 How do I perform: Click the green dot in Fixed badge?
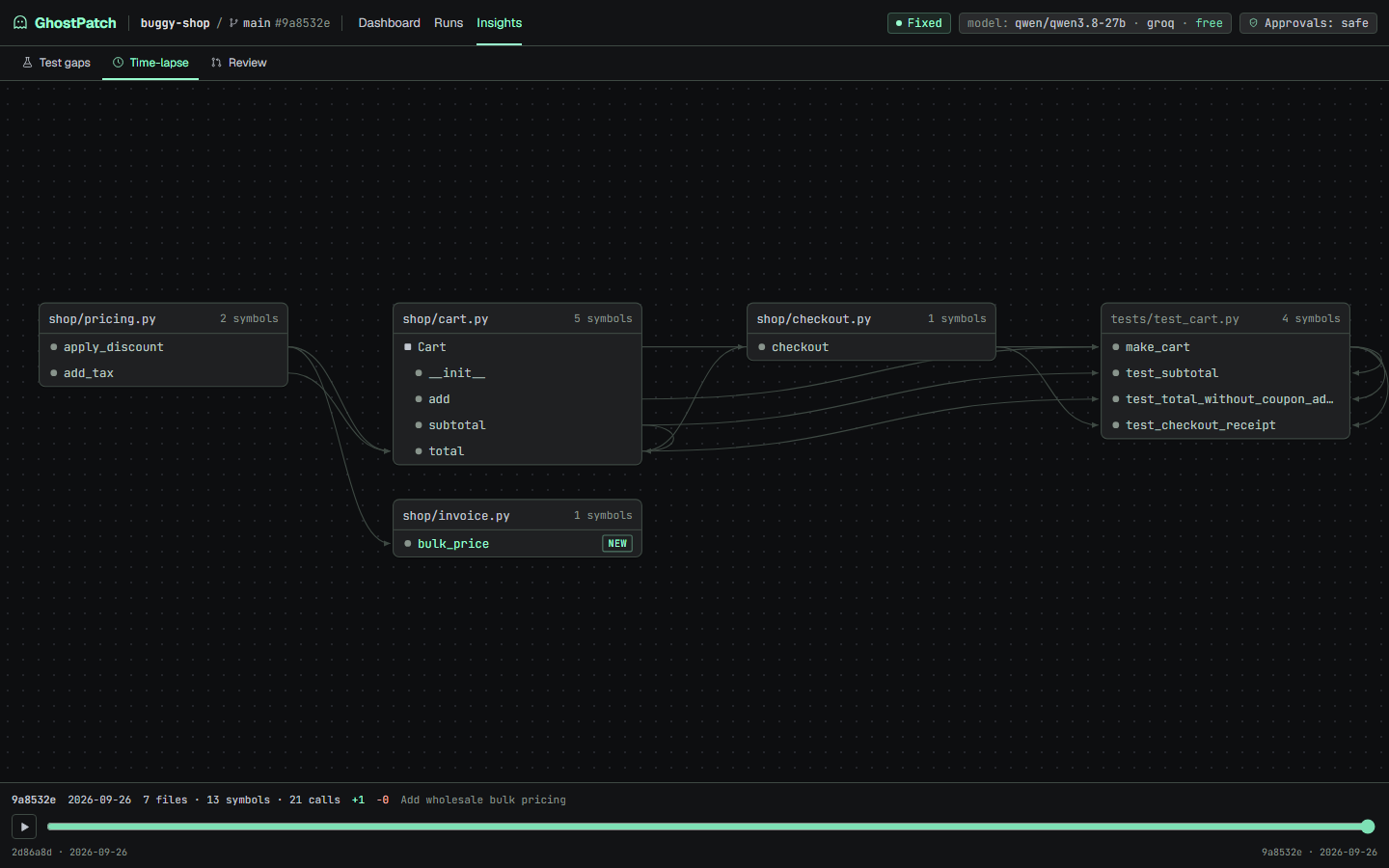[899, 23]
